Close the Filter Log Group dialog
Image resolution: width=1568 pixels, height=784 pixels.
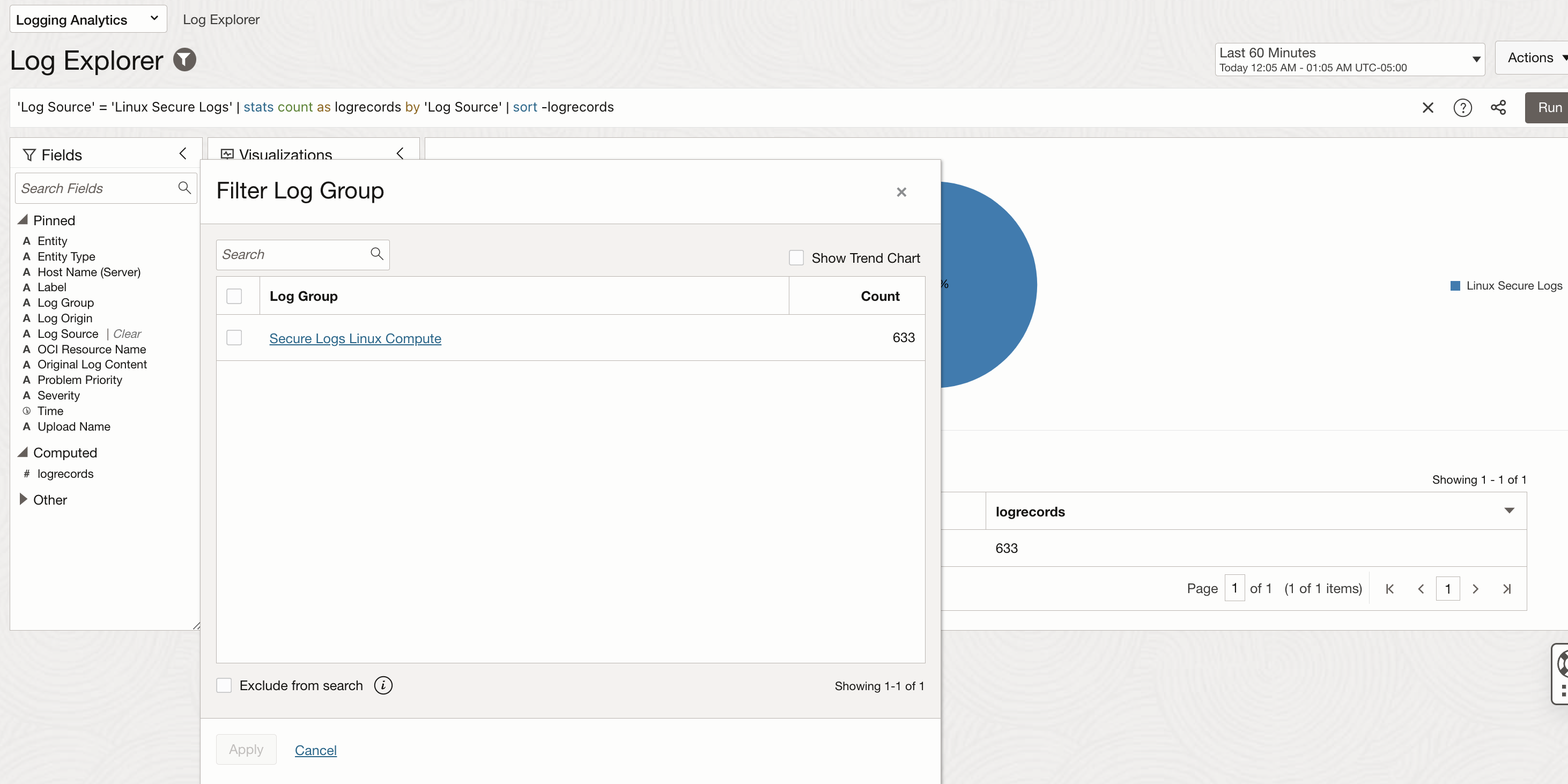pos(901,193)
